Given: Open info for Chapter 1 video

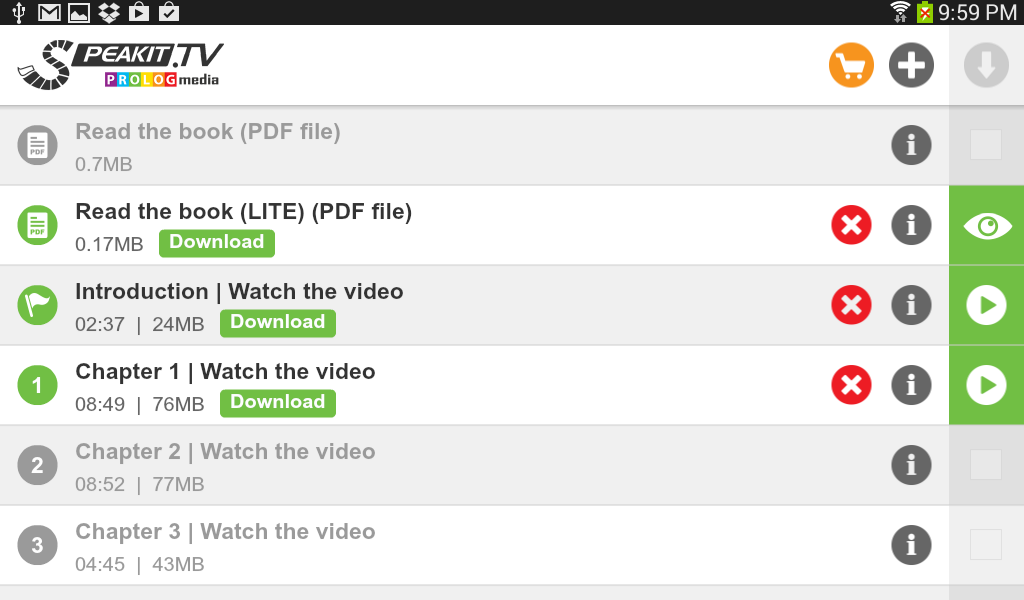Looking at the screenshot, I should point(911,385).
